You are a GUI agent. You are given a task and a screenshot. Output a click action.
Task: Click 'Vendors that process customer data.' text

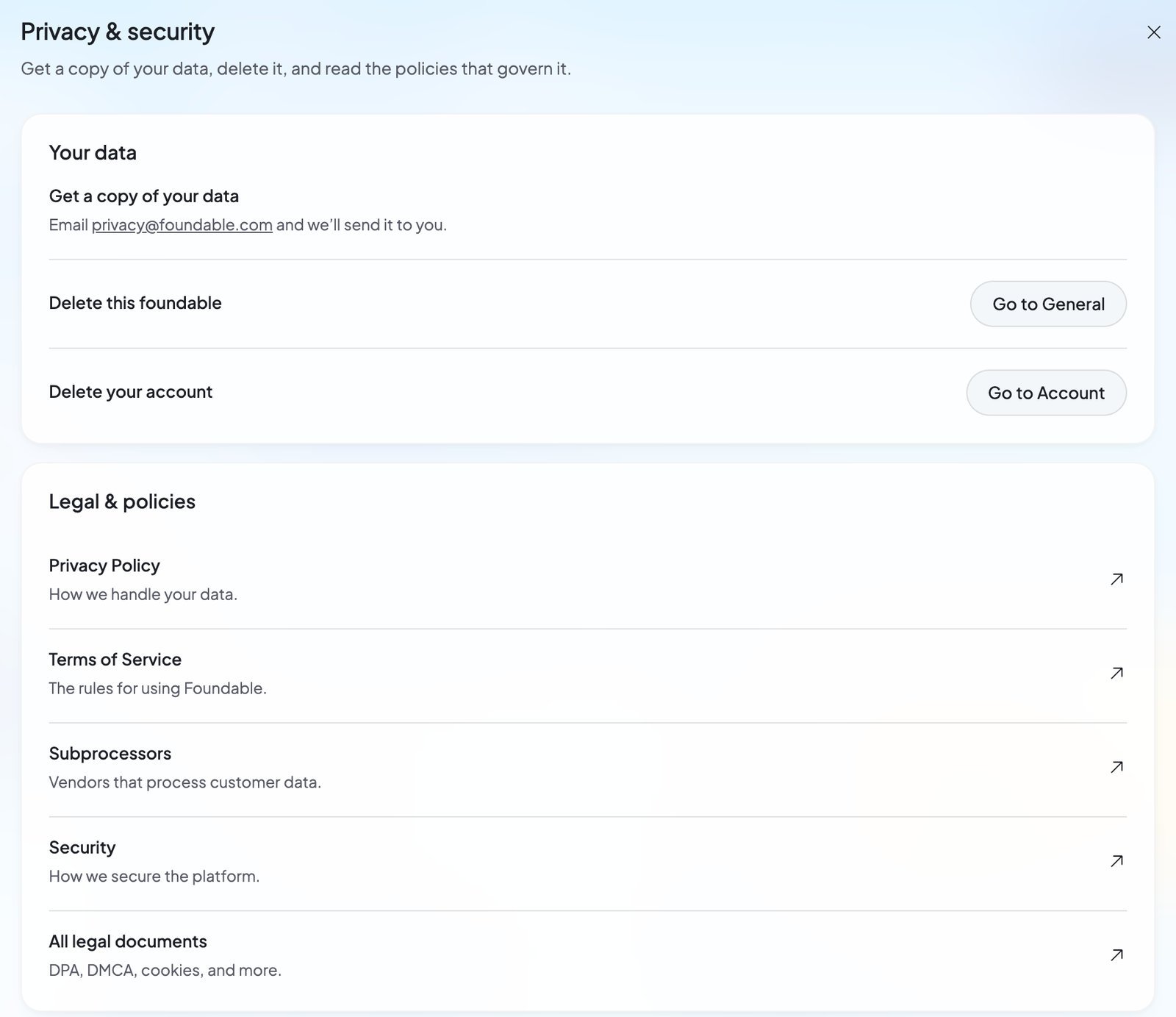coord(185,782)
